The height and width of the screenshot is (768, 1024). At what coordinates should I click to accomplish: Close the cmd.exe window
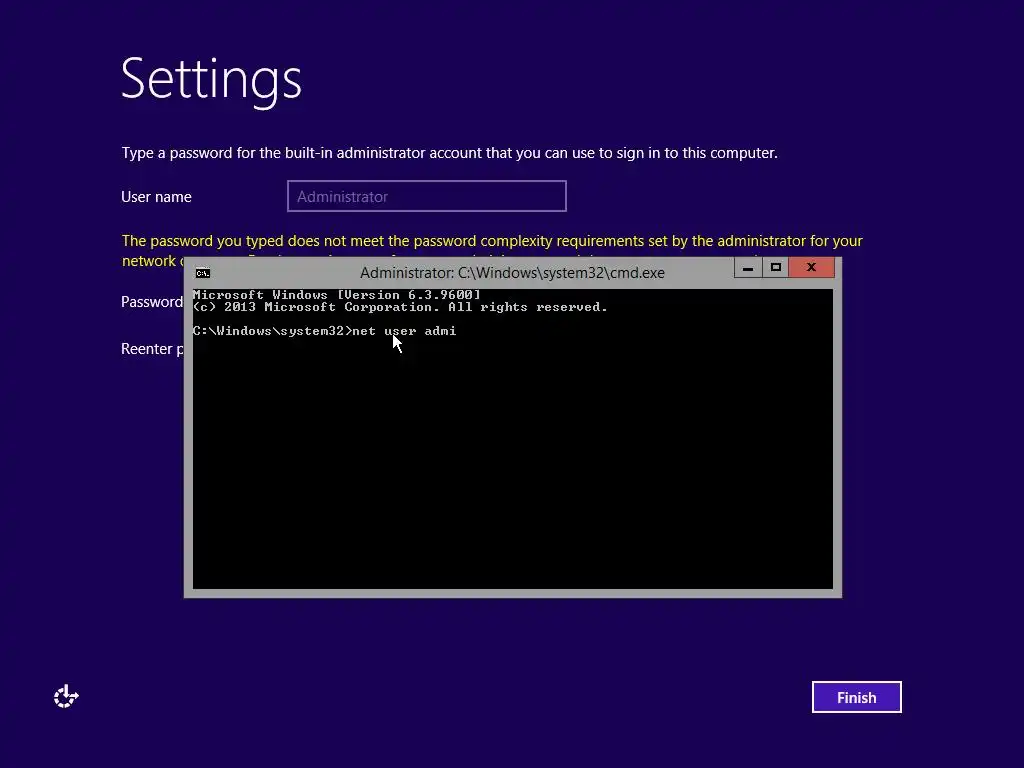811,268
